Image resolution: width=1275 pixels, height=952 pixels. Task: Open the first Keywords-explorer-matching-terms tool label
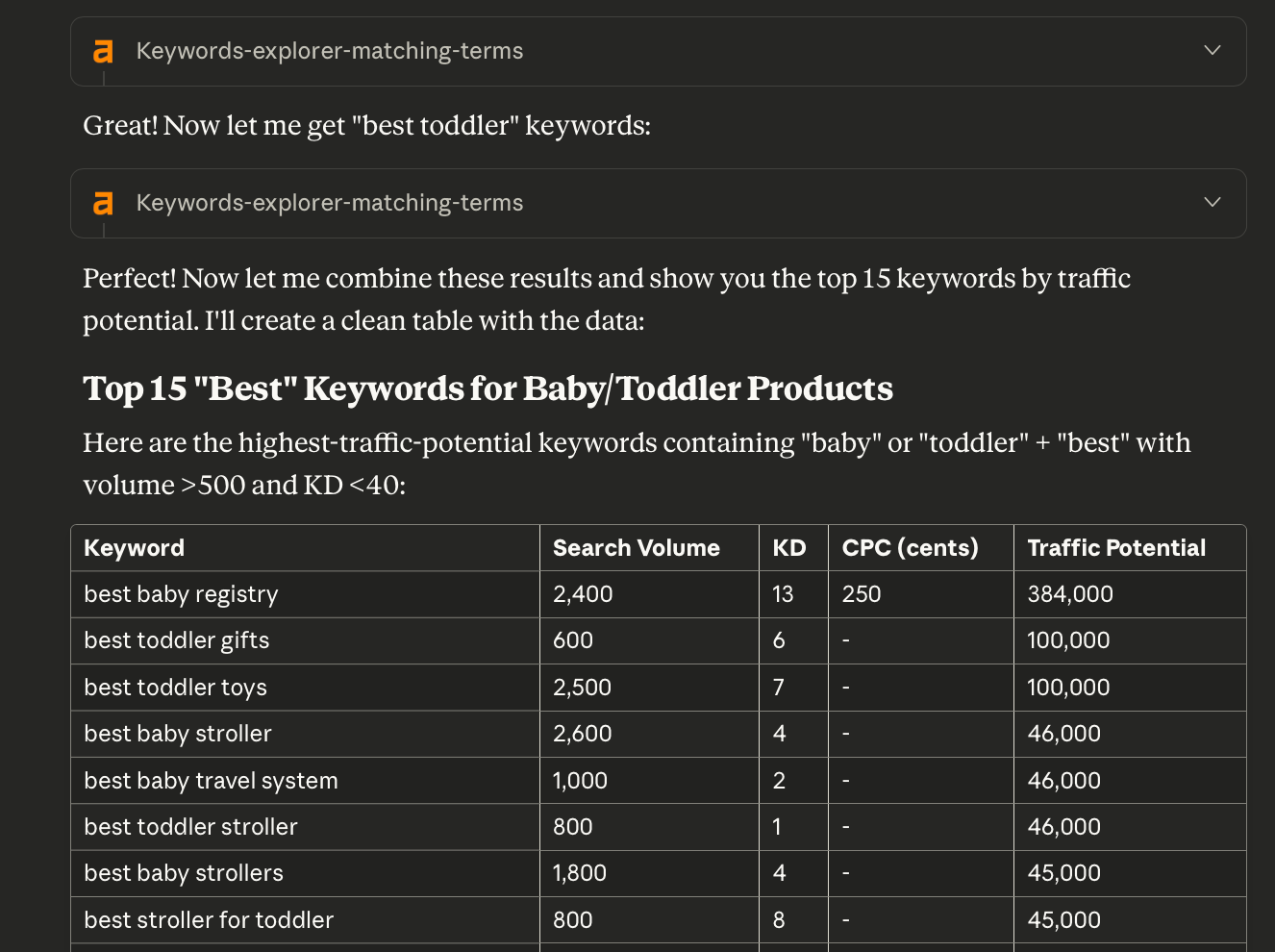pos(330,51)
